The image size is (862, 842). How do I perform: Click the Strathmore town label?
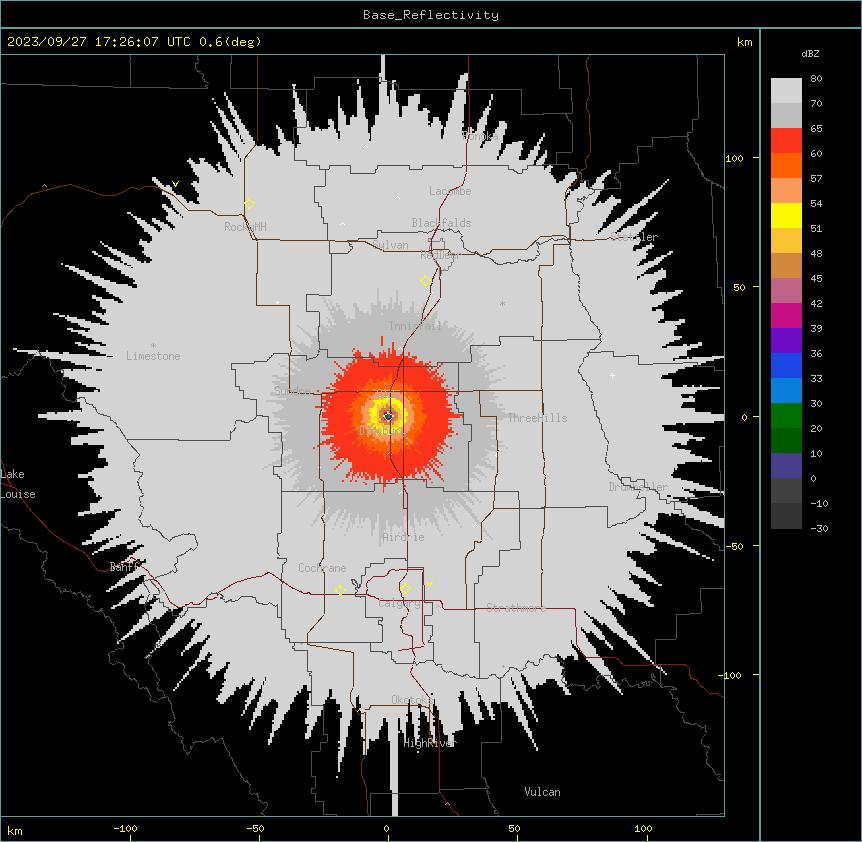click(x=516, y=607)
